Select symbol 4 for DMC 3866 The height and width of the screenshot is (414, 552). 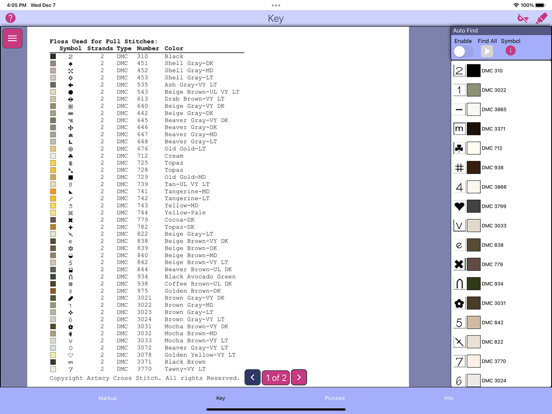459,187
